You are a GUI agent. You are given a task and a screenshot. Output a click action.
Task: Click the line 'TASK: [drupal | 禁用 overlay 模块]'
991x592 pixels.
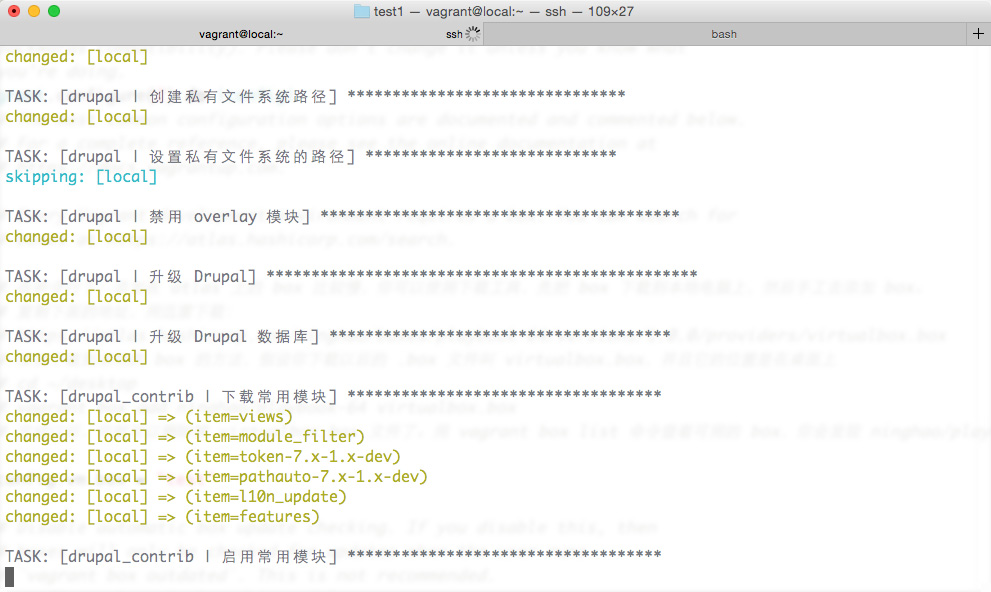click(x=342, y=216)
